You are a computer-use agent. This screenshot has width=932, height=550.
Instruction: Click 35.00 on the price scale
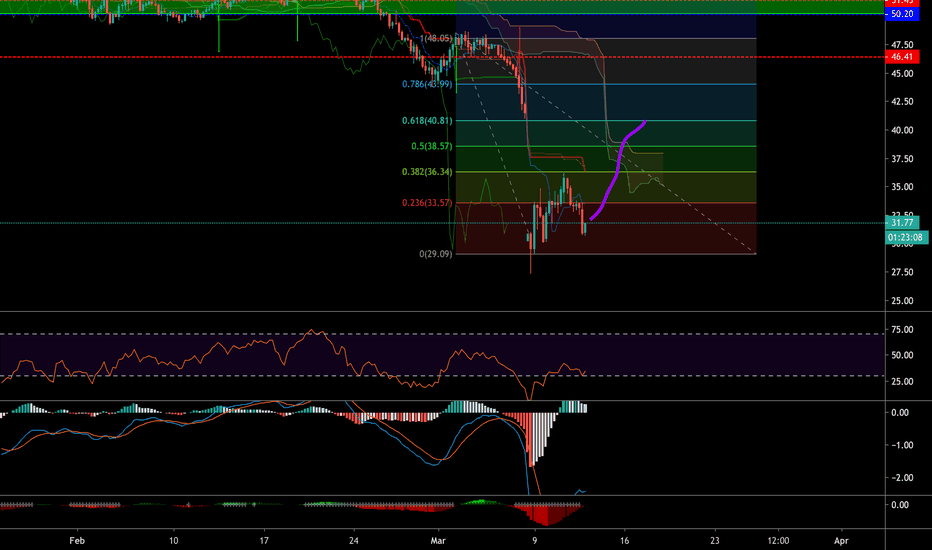pos(902,187)
